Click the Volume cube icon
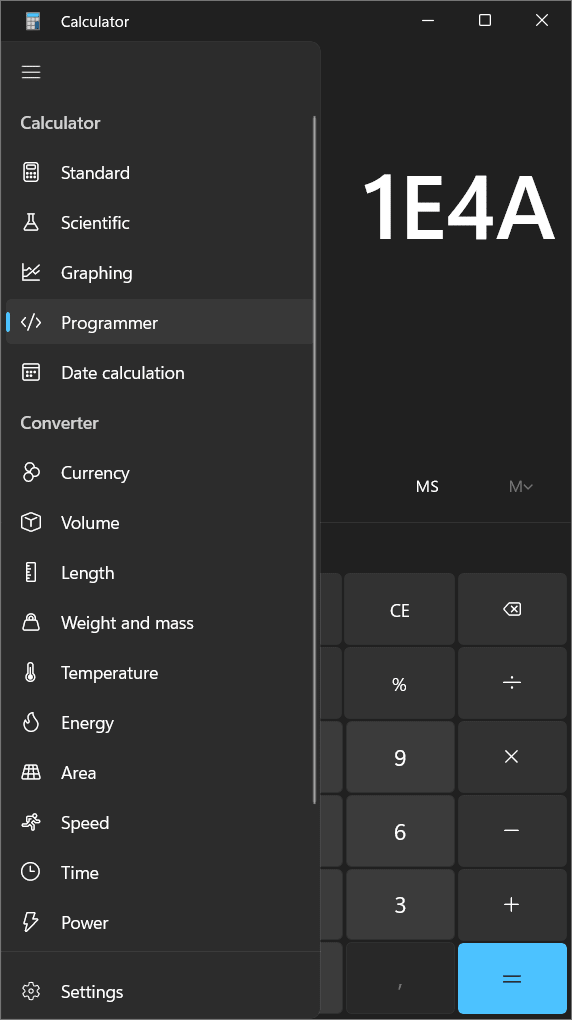572x1020 pixels. 31,522
